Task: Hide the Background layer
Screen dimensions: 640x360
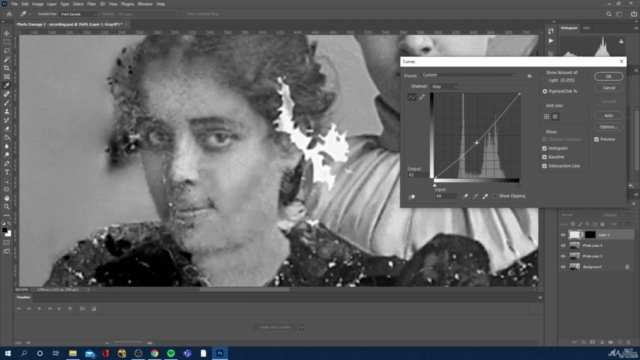Action: (563, 267)
